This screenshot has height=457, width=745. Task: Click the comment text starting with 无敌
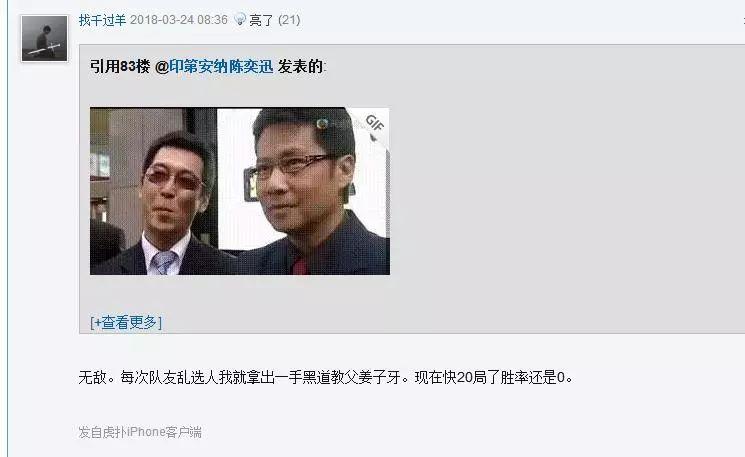[x=326, y=378]
